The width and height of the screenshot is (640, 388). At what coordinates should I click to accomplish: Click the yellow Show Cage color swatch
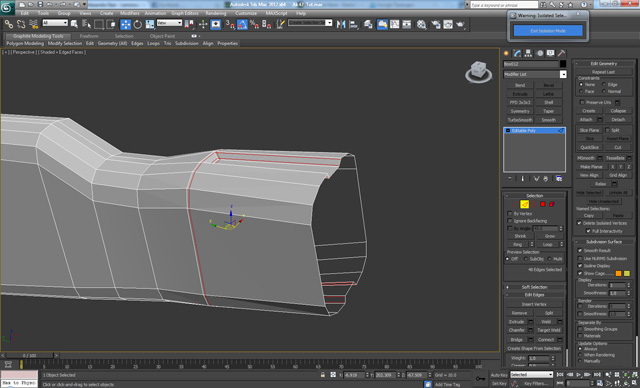click(x=627, y=273)
